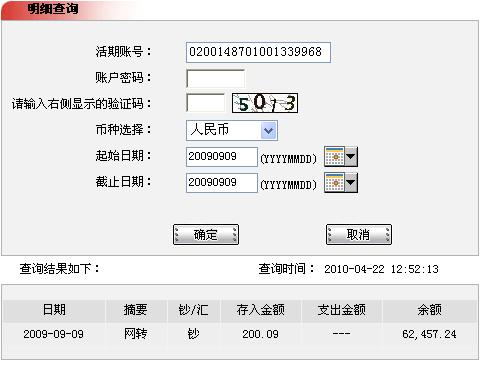Focus the 起始日期 date field
The image size is (480, 366).
[222, 156]
